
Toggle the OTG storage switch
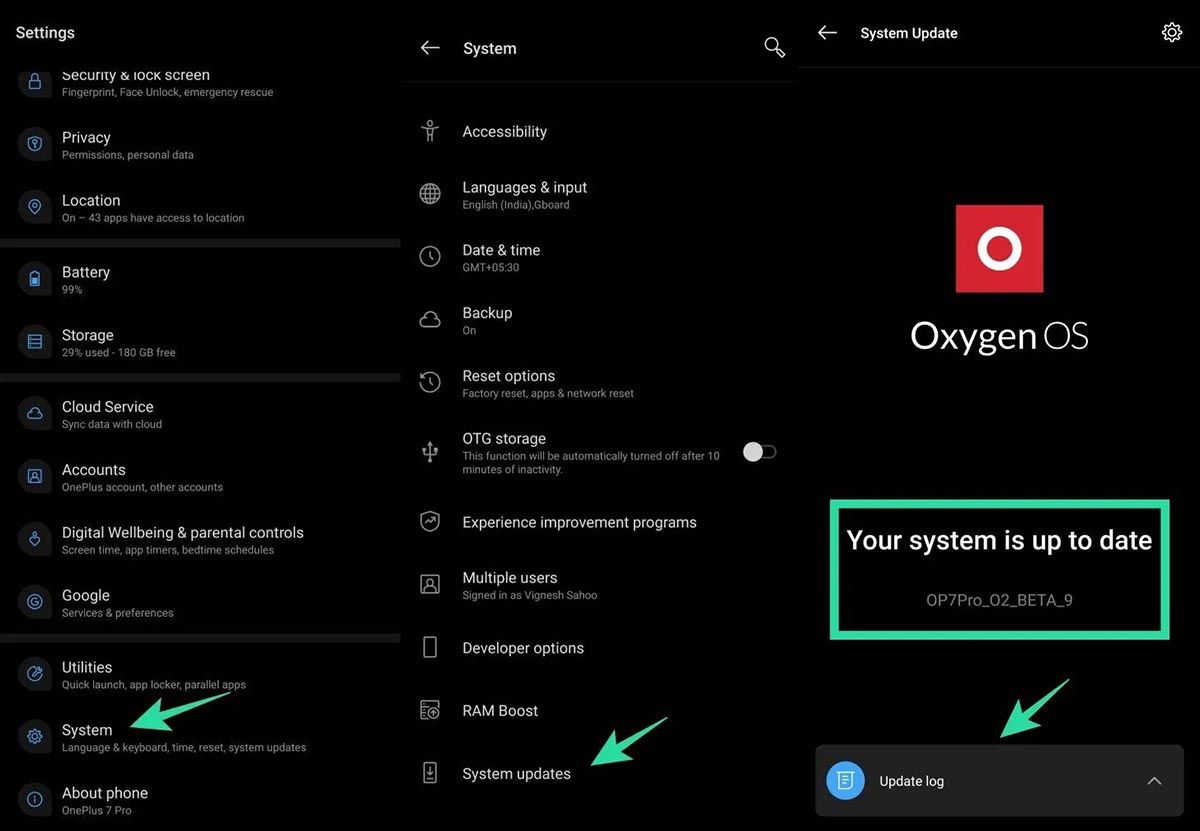[759, 452]
